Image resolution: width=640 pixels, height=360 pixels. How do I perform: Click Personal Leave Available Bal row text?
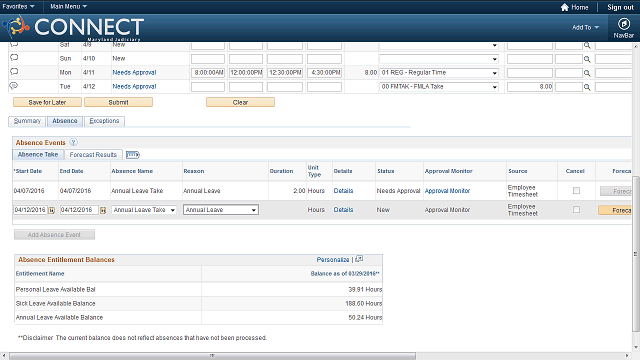pos(56,289)
